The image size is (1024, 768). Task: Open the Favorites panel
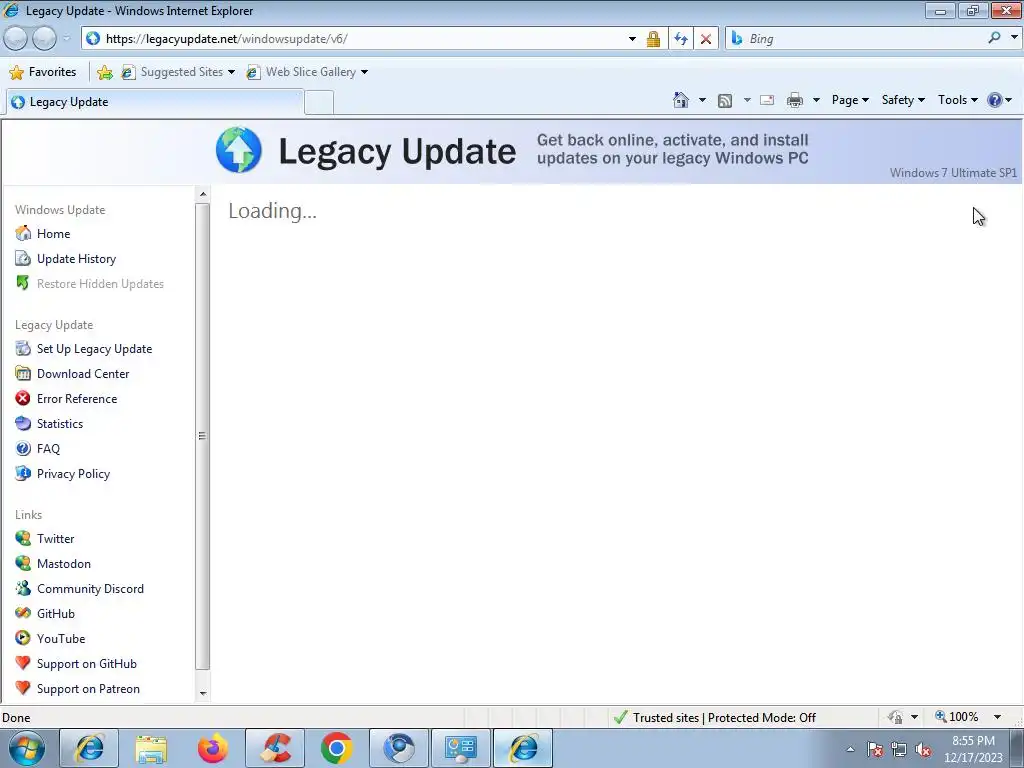[43, 72]
